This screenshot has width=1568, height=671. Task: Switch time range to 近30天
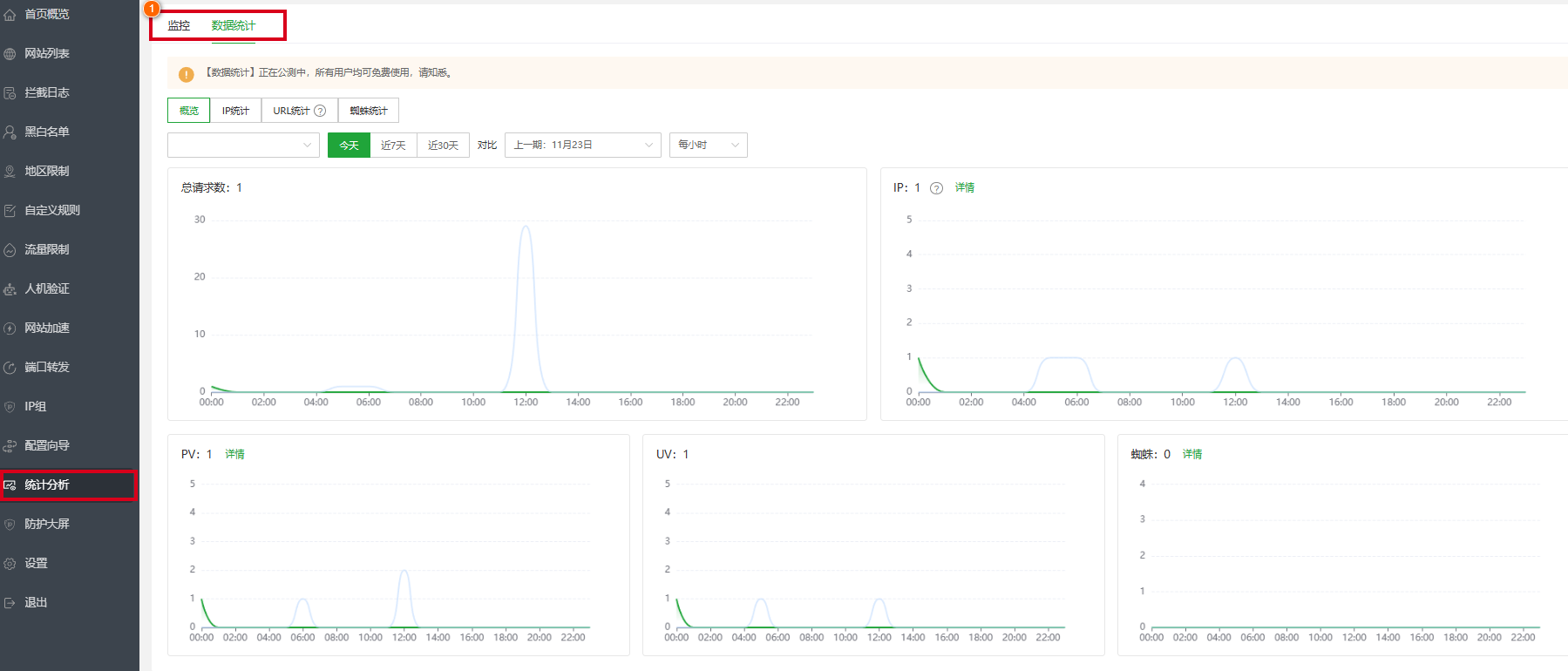point(443,146)
